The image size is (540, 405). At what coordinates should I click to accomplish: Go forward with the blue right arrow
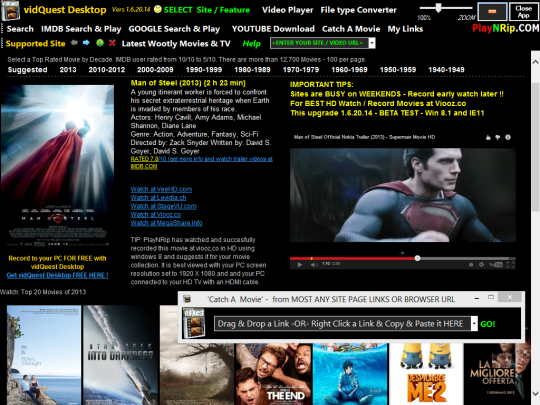tap(86, 43)
